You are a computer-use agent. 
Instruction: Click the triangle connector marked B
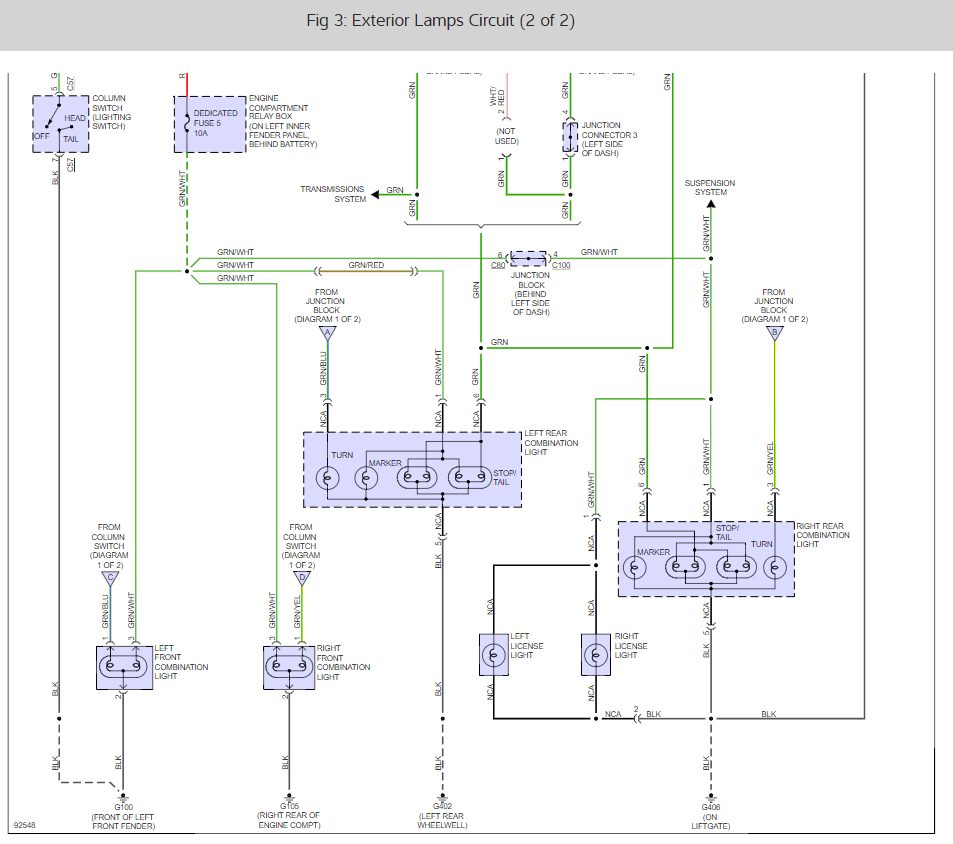pos(774,334)
